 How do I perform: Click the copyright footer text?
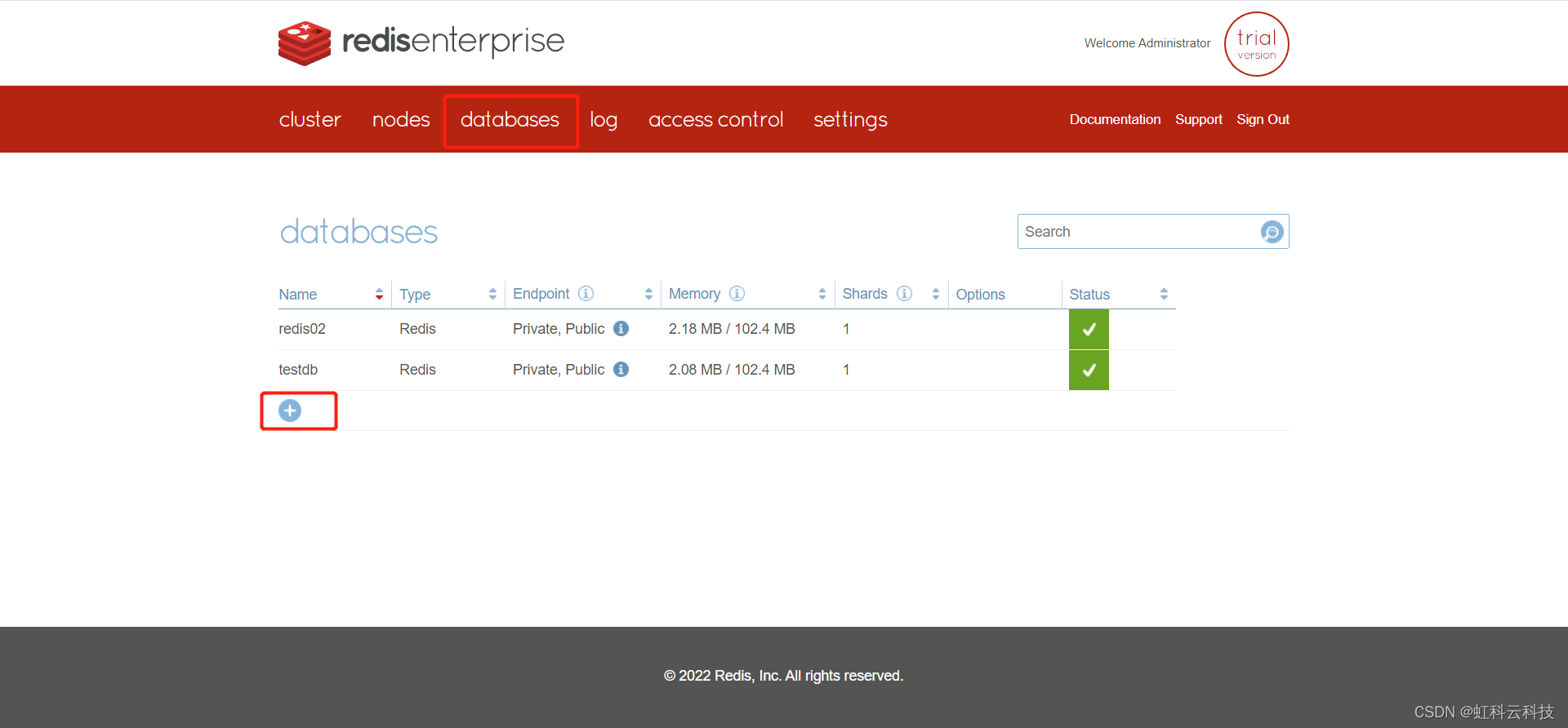(x=784, y=676)
